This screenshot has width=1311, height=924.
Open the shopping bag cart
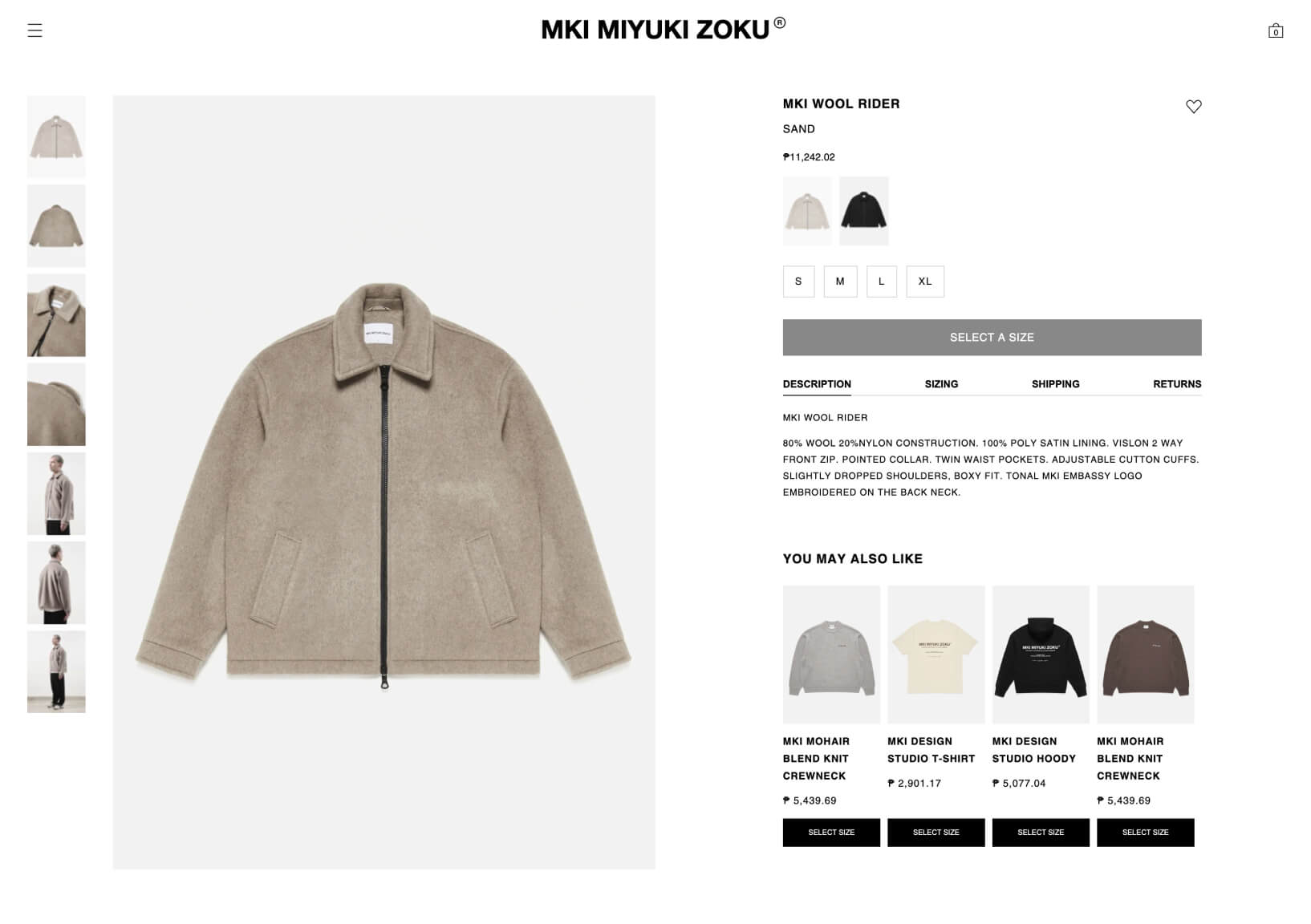[x=1276, y=31]
